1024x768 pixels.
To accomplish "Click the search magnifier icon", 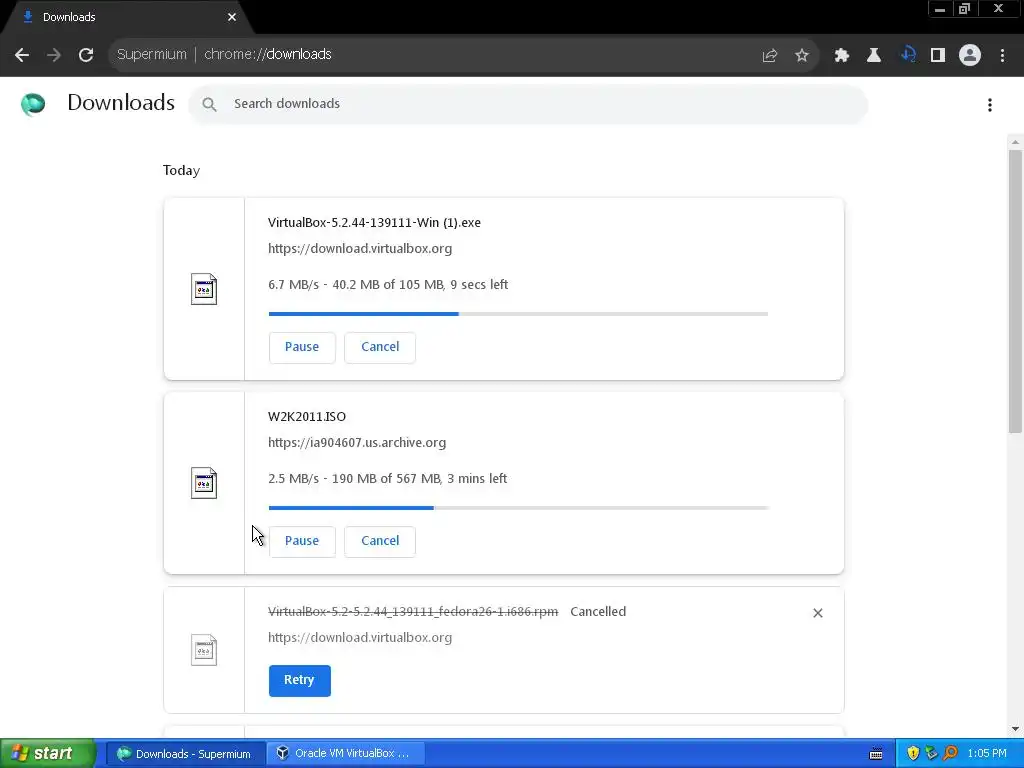I will pyautogui.click(x=209, y=104).
